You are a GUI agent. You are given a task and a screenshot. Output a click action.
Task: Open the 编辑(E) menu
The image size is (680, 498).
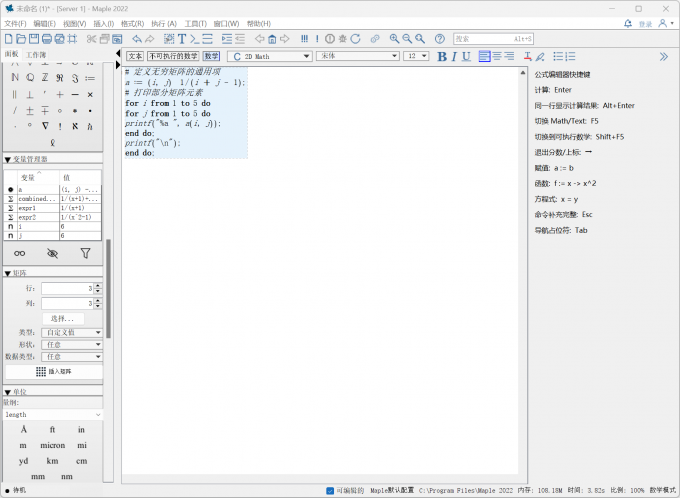pyautogui.click(x=44, y=23)
